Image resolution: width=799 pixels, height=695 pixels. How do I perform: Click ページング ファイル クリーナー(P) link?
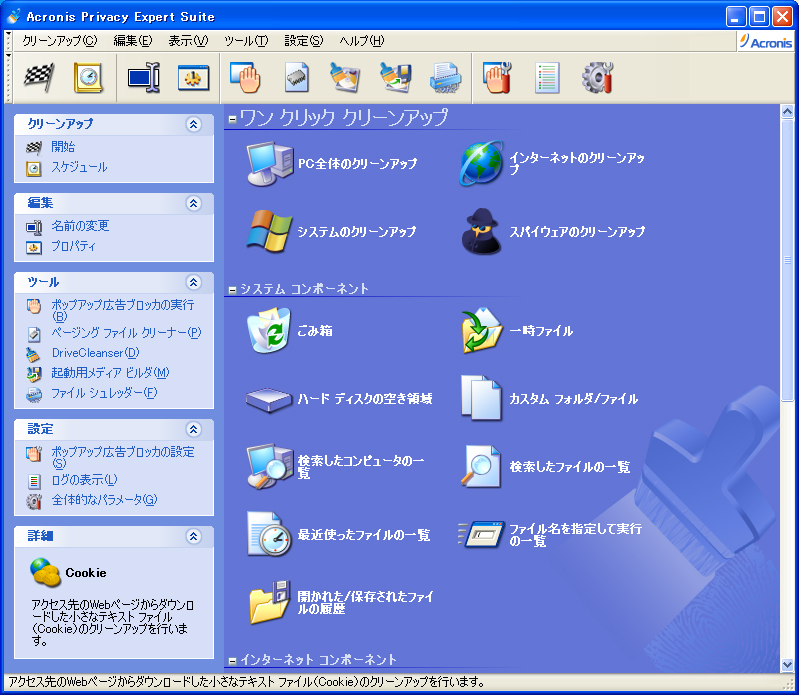point(126,333)
